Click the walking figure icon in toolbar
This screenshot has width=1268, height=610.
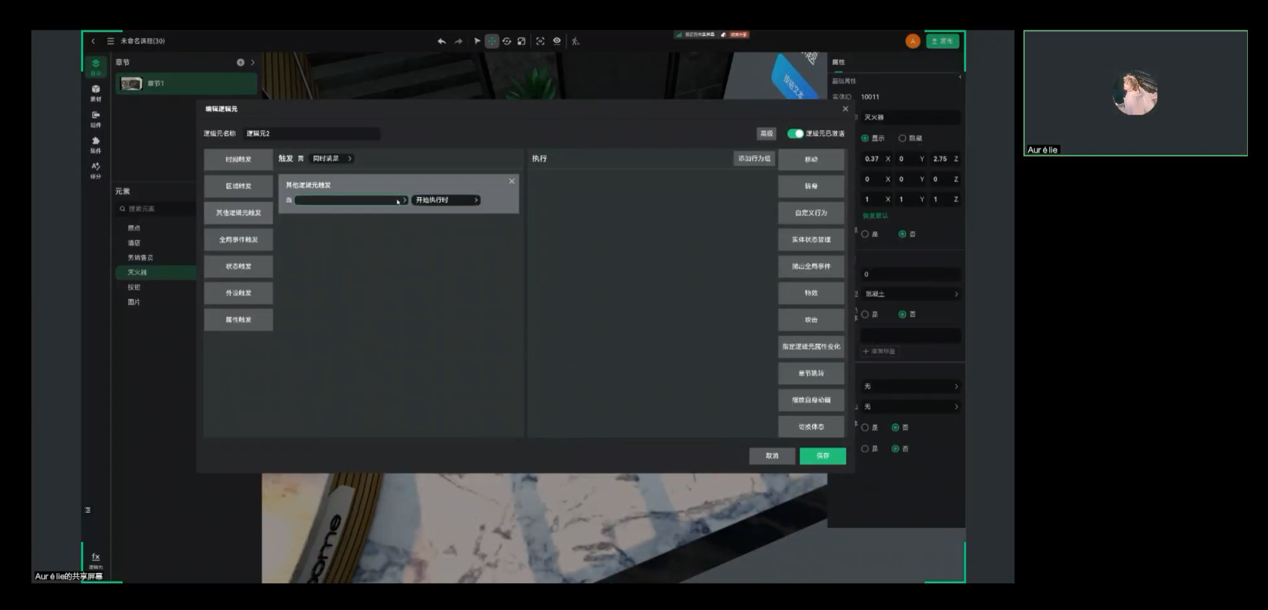pos(575,41)
